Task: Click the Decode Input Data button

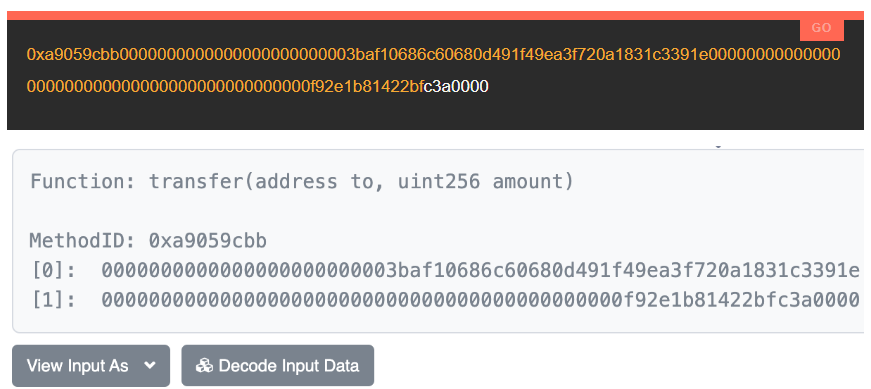Action: tap(277, 366)
